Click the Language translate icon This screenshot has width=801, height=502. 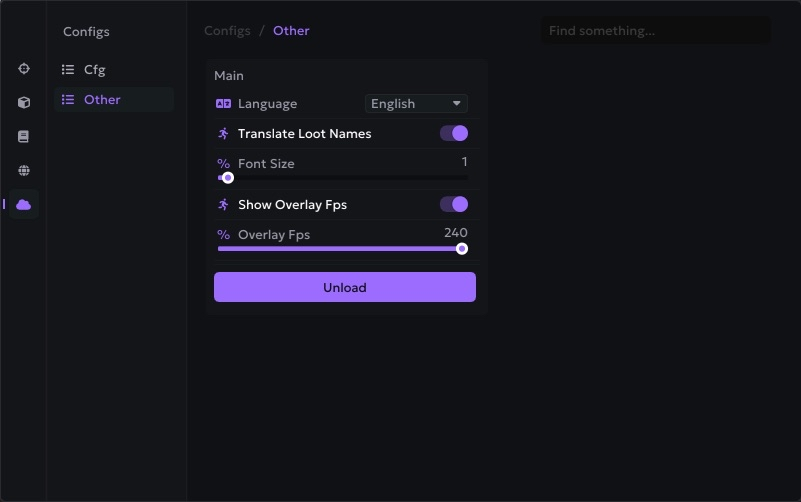[x=223, y=104]
